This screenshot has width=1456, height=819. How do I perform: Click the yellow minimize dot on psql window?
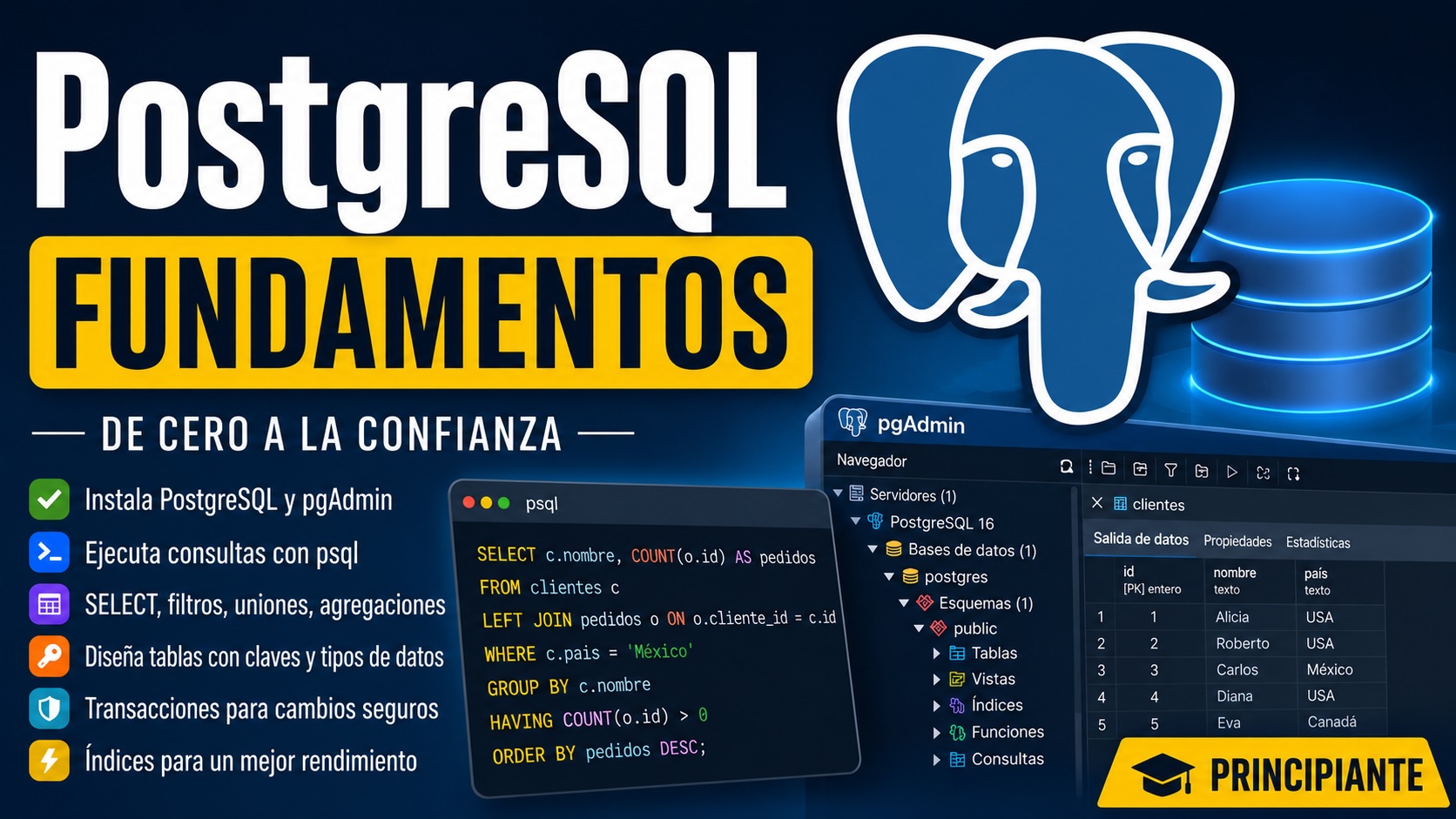(x=486, y=502)
